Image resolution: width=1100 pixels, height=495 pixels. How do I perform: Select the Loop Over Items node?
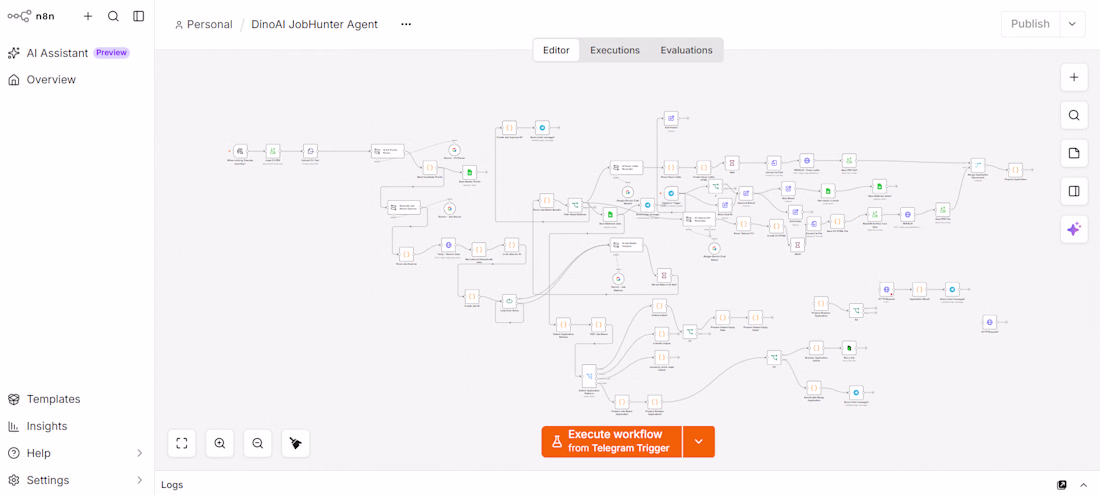509,301
